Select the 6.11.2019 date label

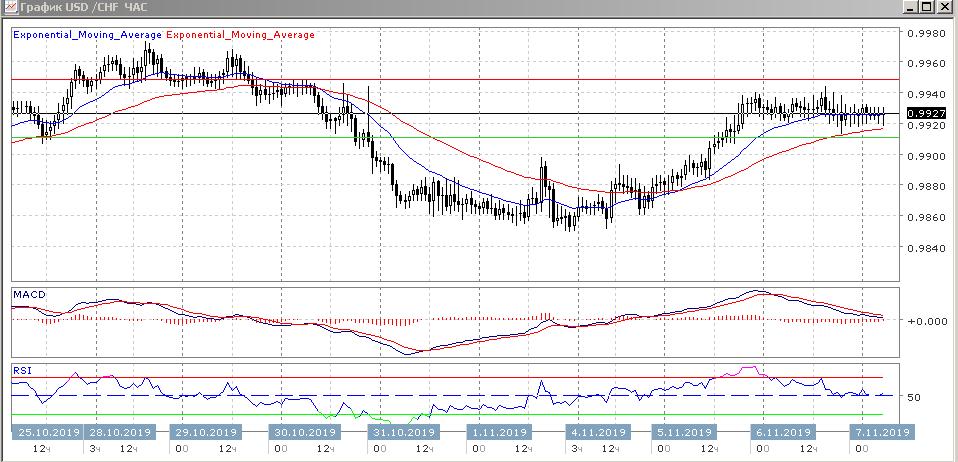(x=781, y=433)
